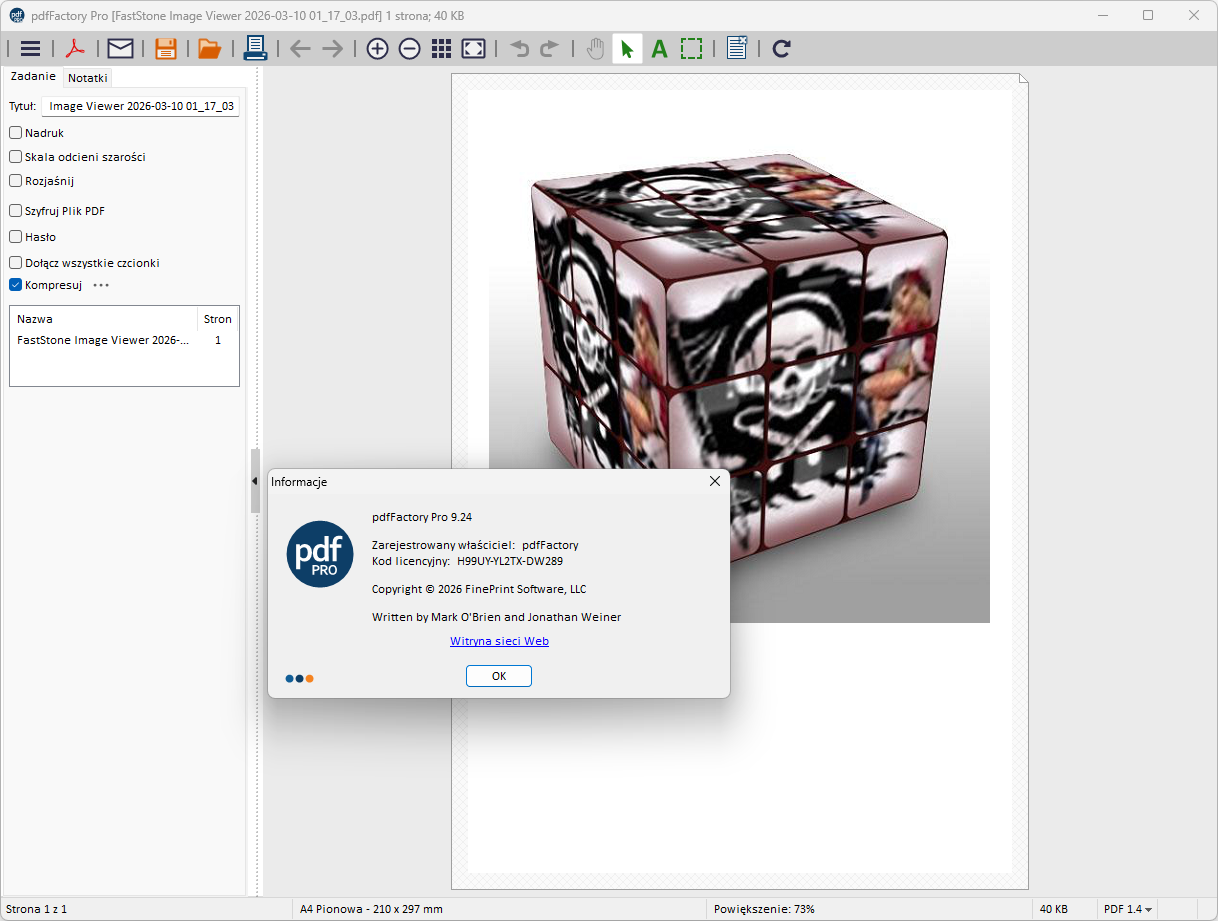This screenshot has width=1218, height=921.
Task: Click the page with X icon
Action: tap(737, 48)
